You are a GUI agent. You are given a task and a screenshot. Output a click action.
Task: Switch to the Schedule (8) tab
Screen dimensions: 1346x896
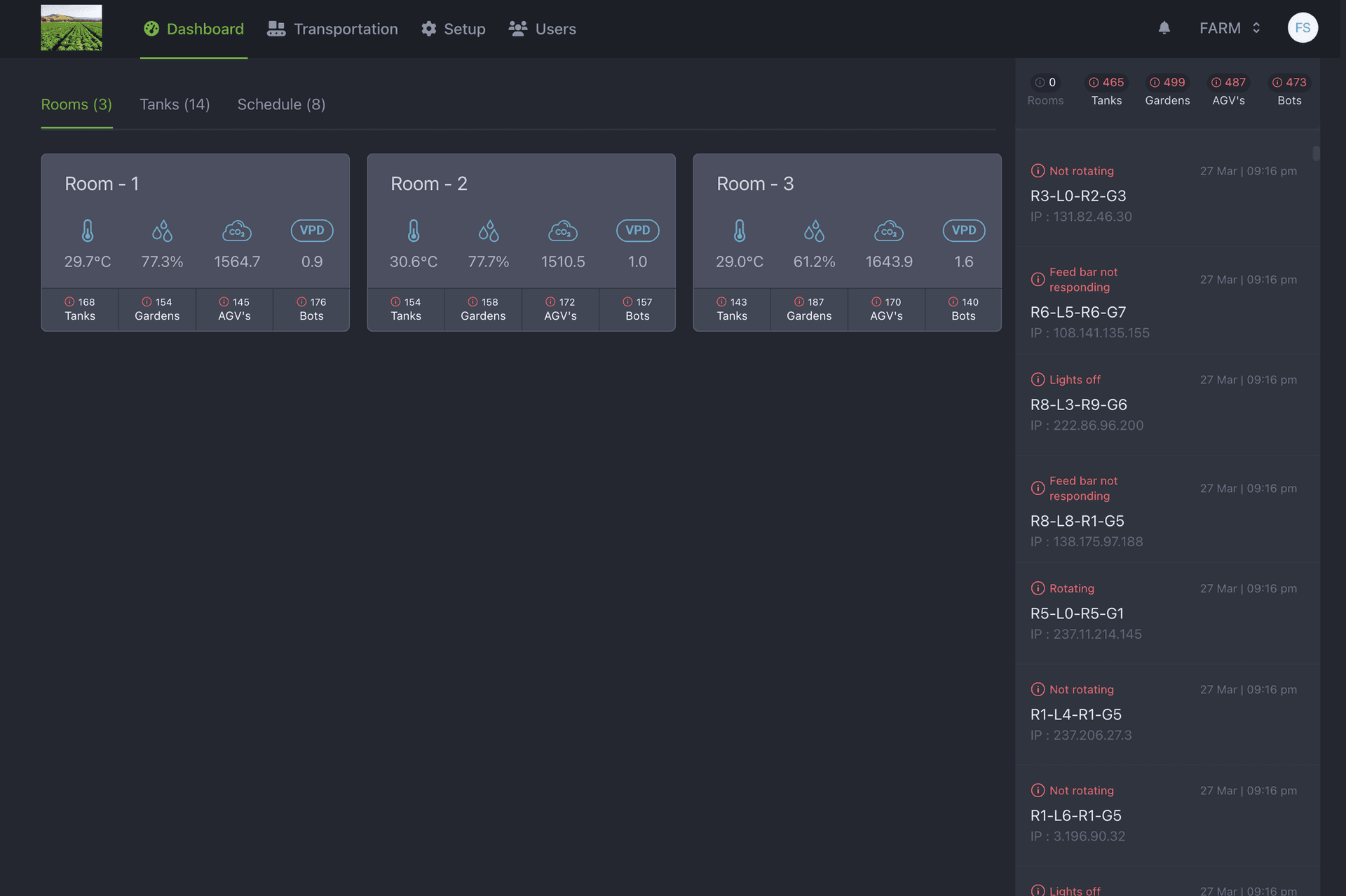tap(281, 104)
